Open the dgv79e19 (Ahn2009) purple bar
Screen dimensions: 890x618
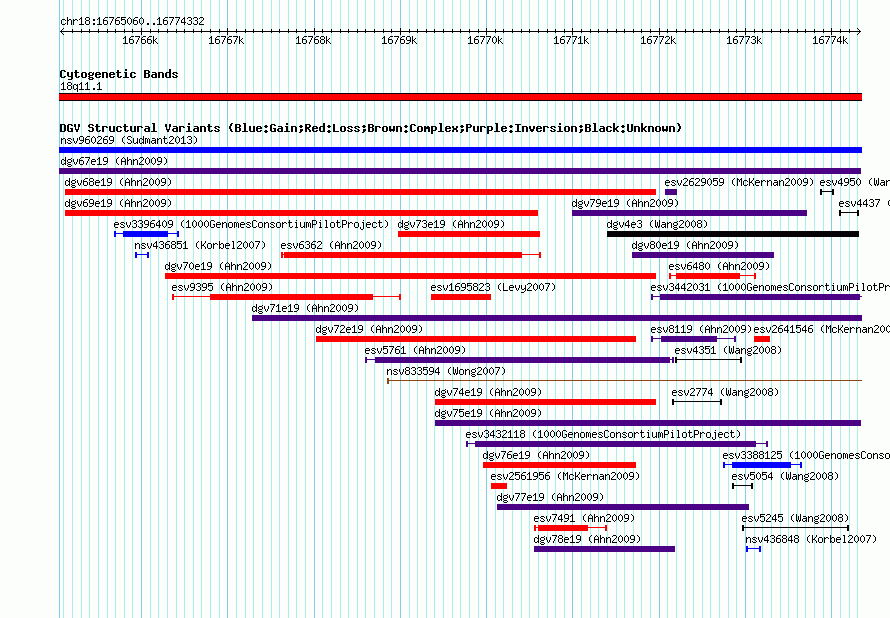(x=689, y=213)
